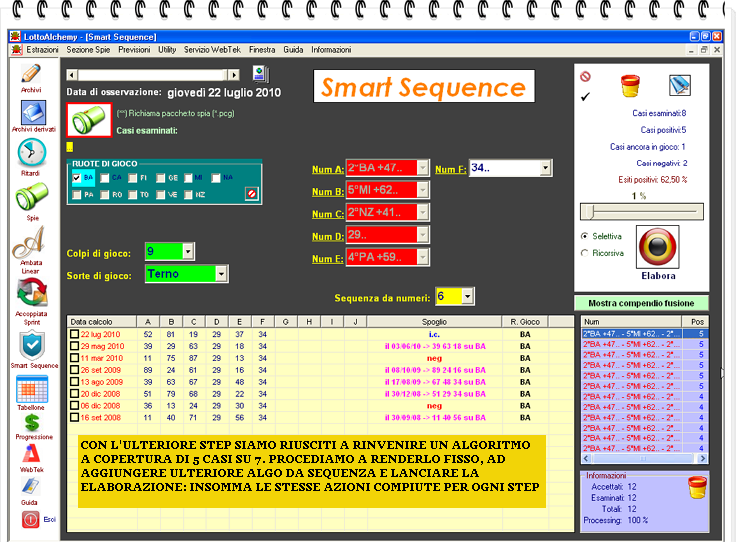Click the LottoAlchemy title bar icon
Screen dimensions: 736x542
coord(16,37)
